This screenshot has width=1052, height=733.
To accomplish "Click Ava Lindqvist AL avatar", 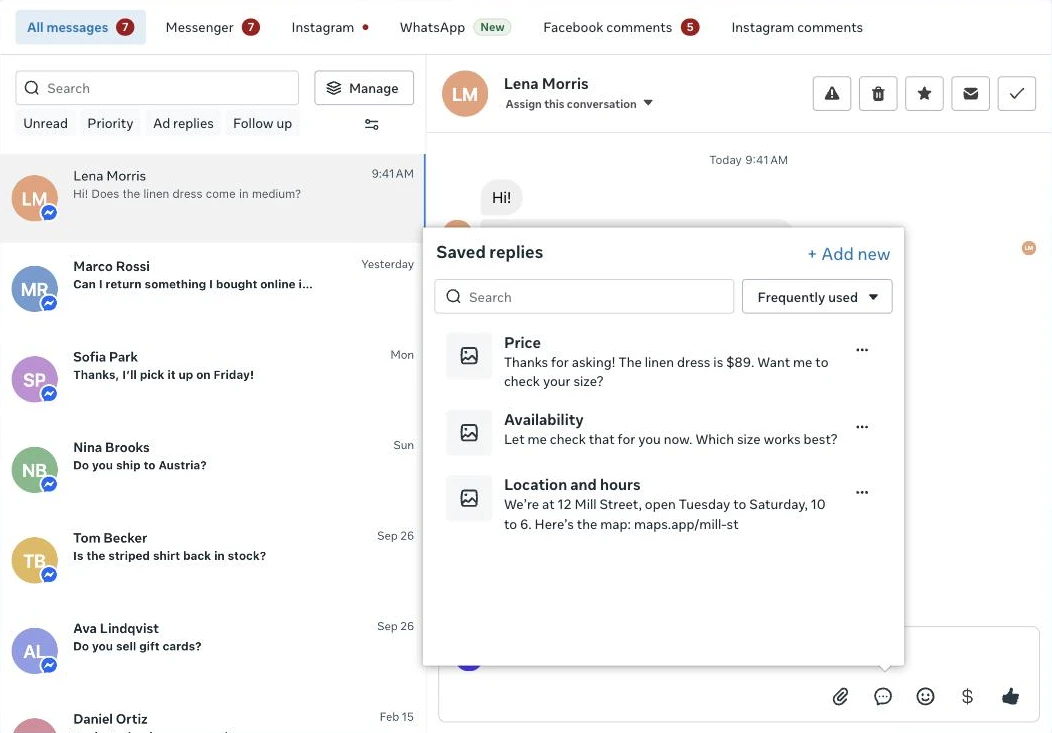I will pyautogui.click(x=34, y=651).
